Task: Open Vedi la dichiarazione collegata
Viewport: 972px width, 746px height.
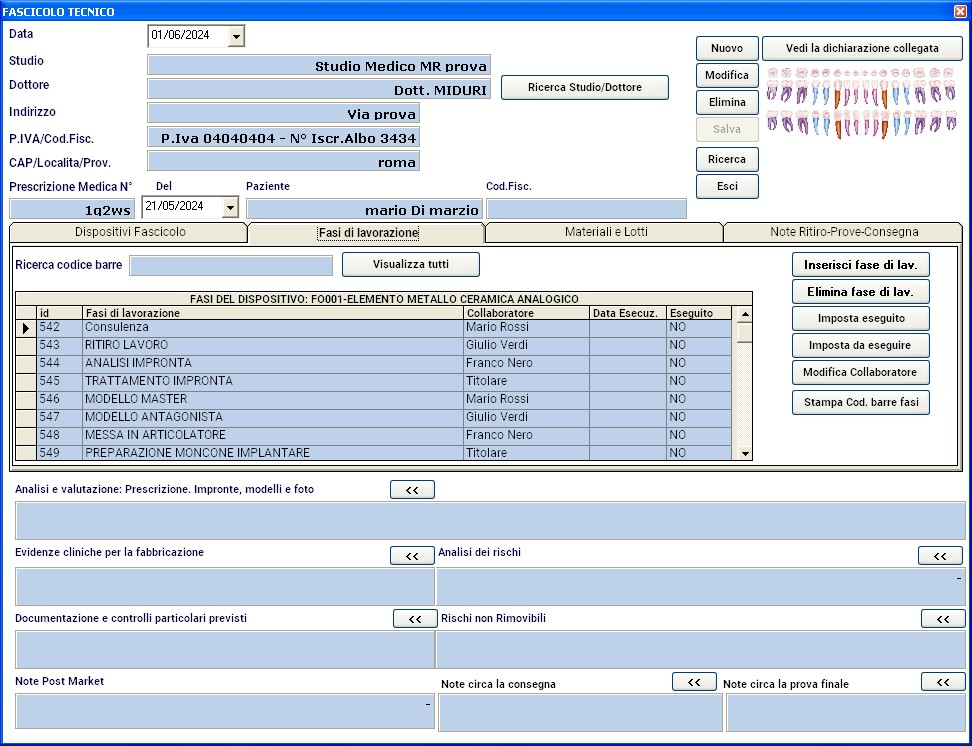Action: (x=862, y=48)
